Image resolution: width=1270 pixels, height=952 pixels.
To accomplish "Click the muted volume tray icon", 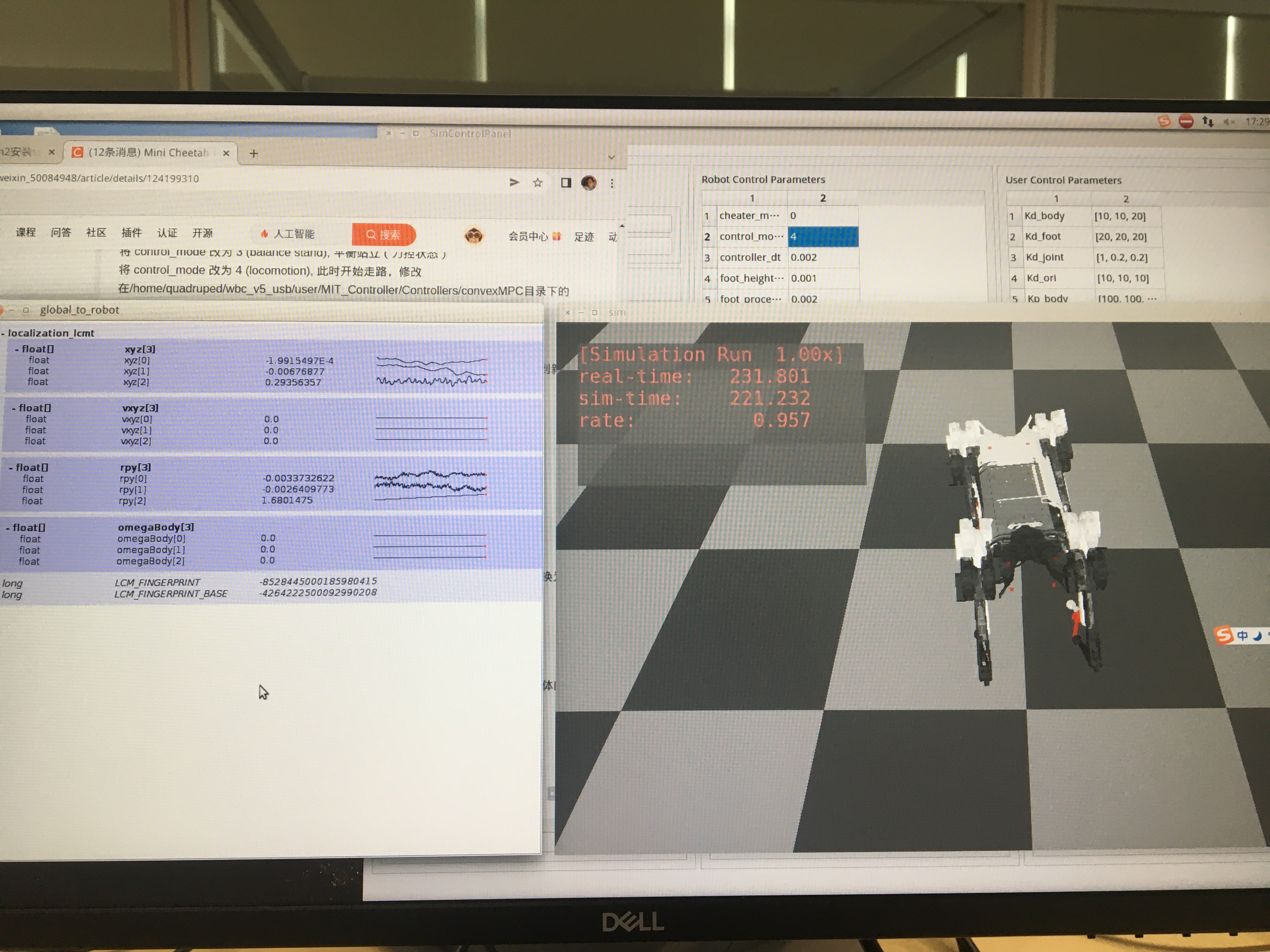I will tap(1229, 122).
